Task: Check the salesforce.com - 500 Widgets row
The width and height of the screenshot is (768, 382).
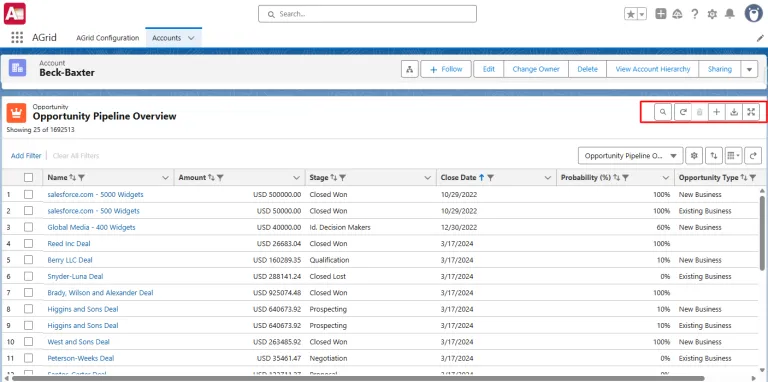Action: (x=28, y=211)
